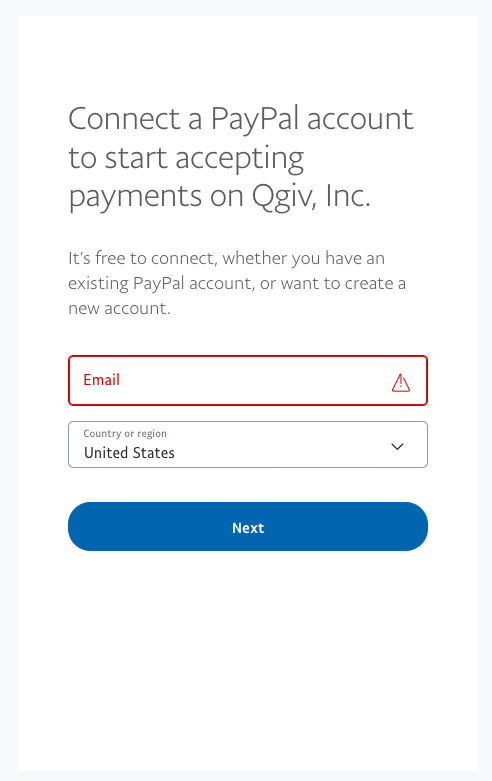
Task: Click the blue Next button
Action: (x=248, y=526)
